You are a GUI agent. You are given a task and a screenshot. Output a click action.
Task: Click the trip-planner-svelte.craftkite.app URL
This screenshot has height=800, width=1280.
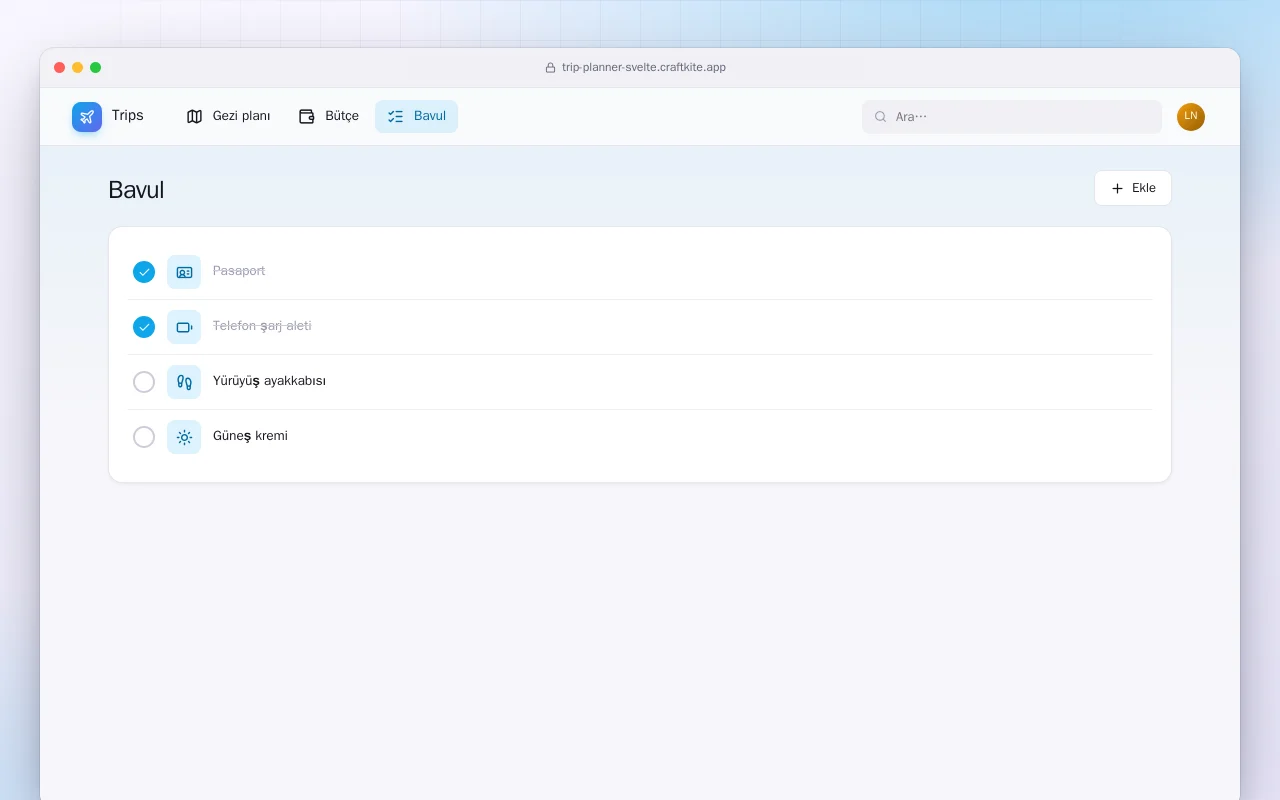644,68
